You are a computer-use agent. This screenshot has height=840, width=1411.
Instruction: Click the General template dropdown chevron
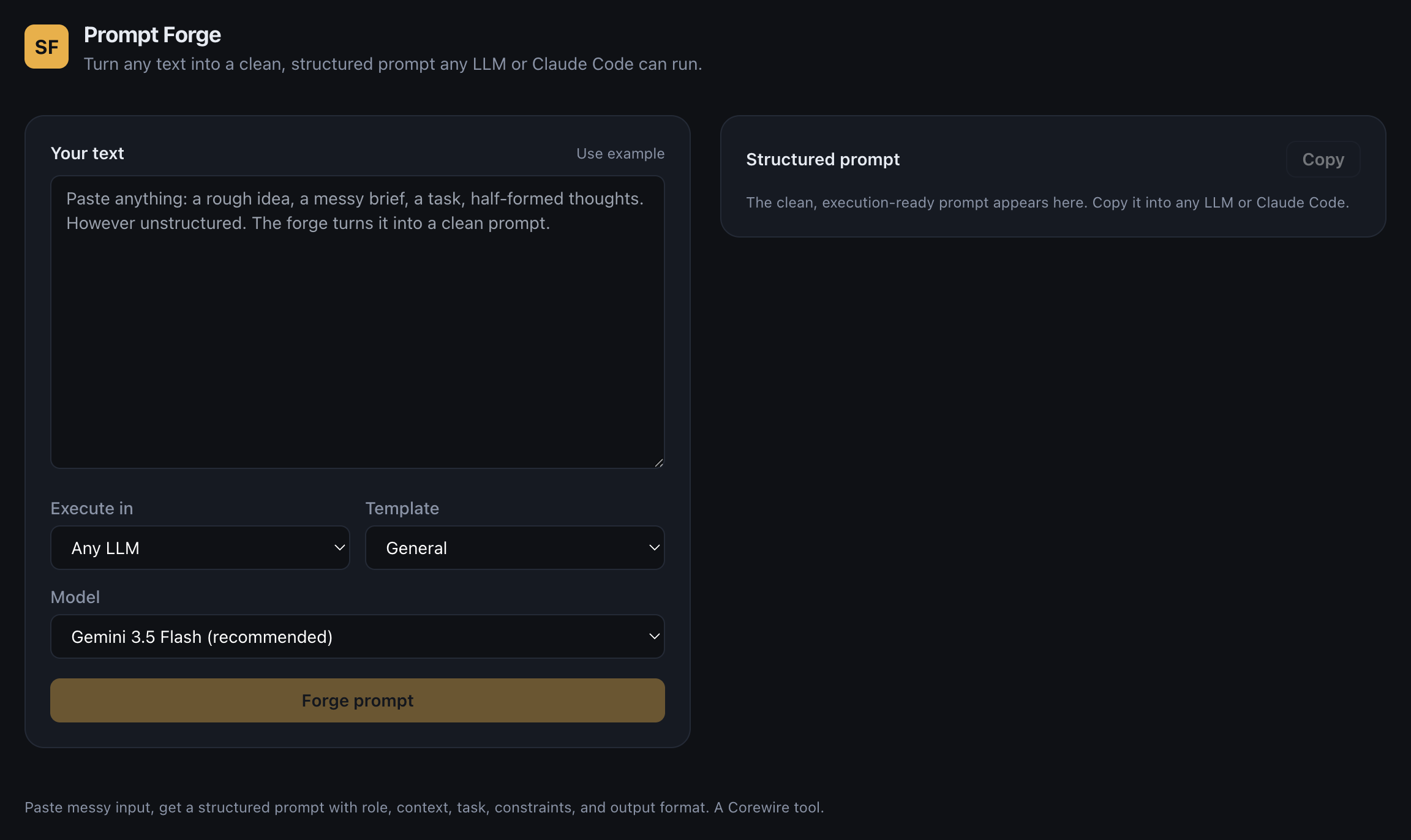[654, 548]
